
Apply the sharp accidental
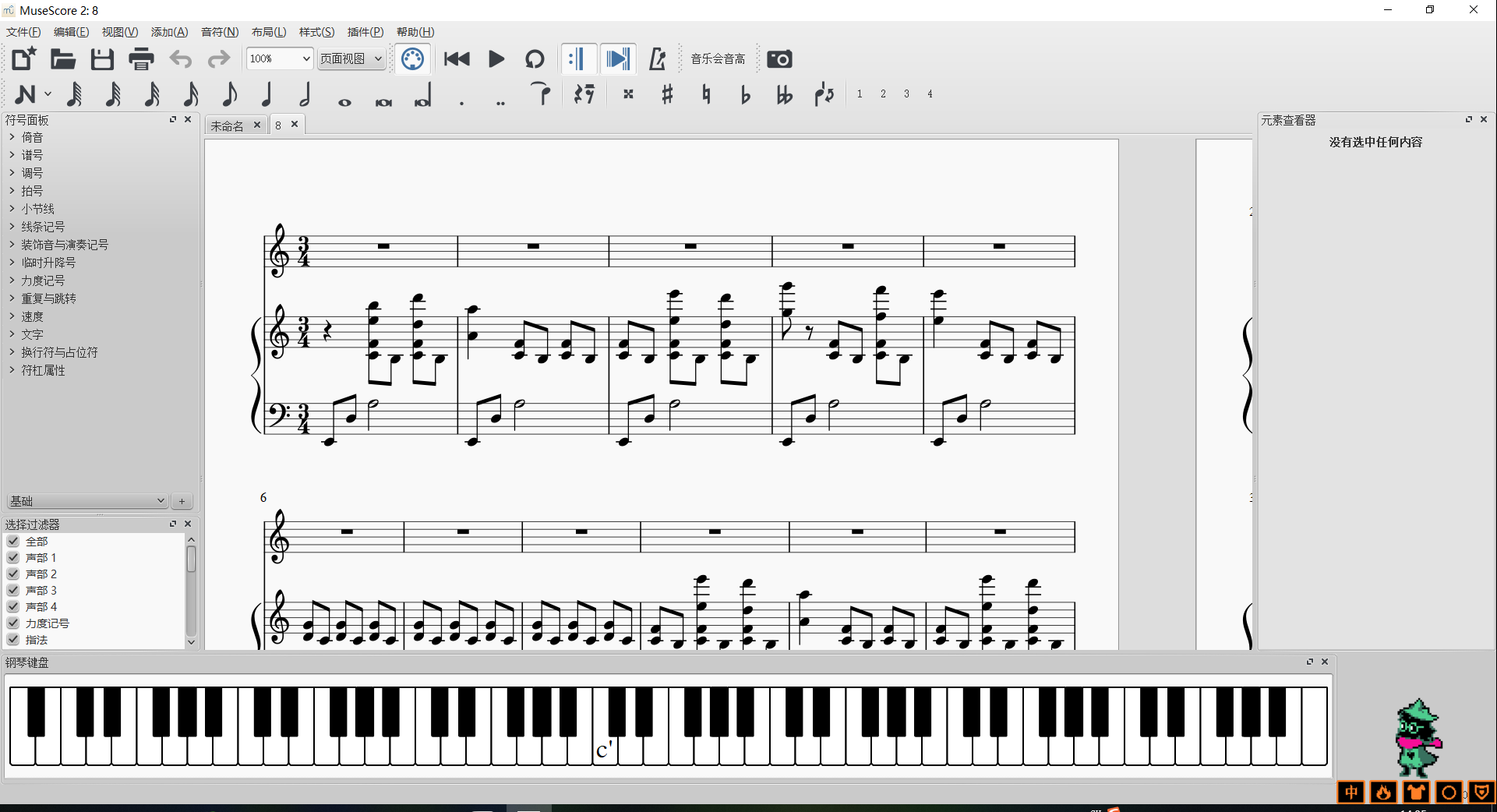[667, 95]
